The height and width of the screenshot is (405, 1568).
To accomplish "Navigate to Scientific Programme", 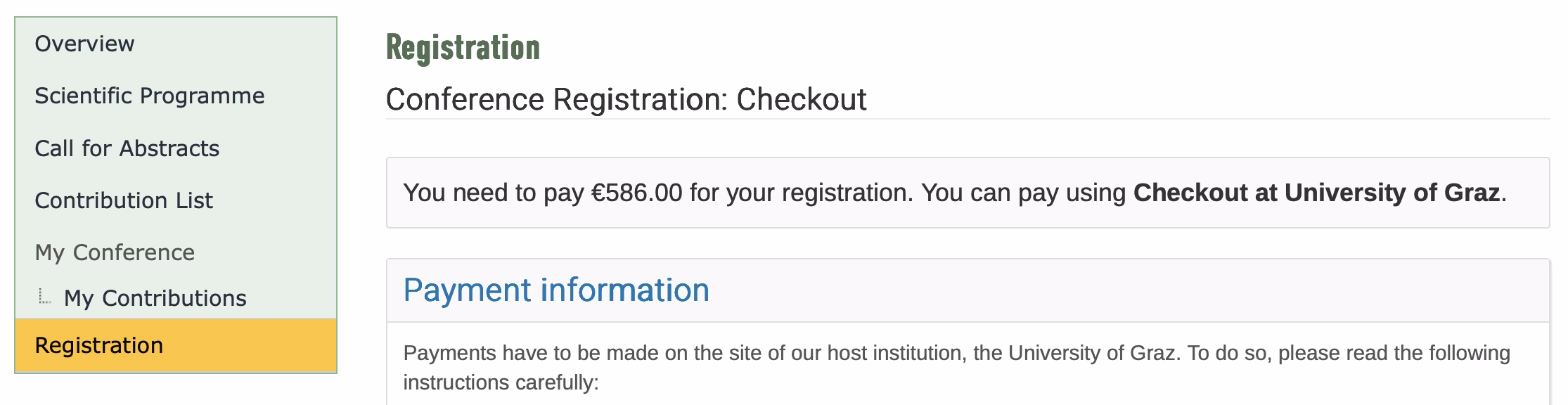I will [151, 96].
